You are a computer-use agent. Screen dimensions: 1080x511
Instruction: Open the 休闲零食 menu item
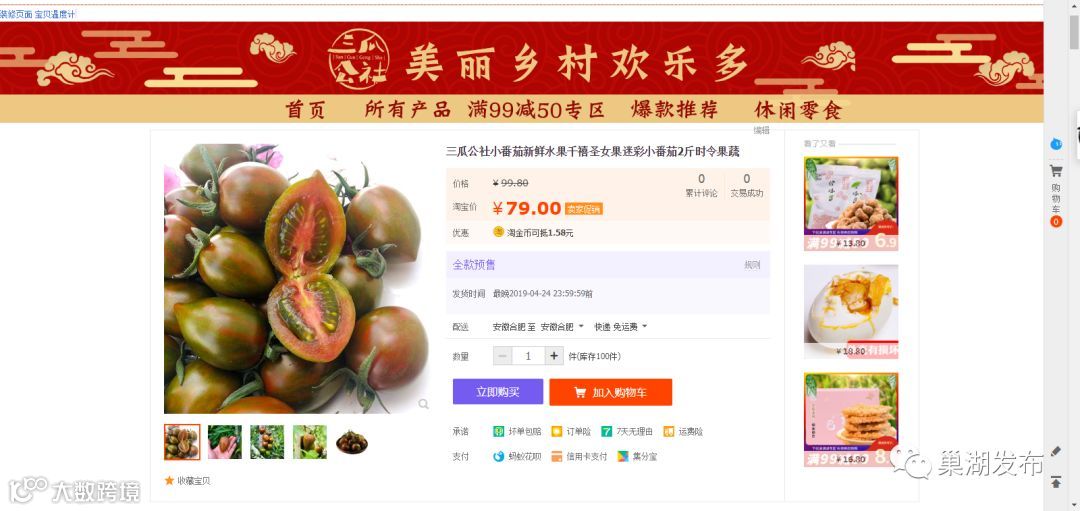pos(798,110)
